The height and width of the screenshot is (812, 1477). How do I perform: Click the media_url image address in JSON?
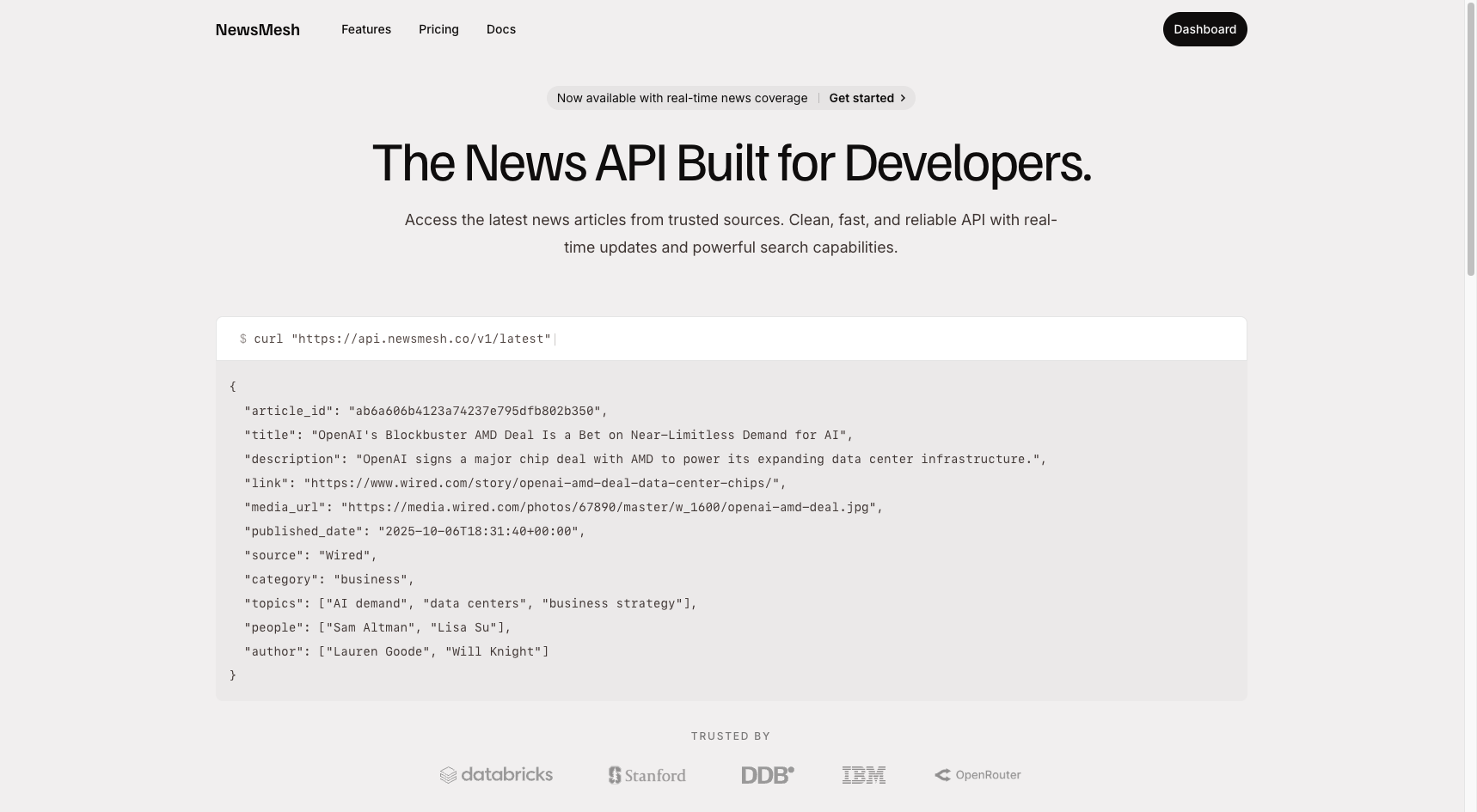tap(609, 507)
